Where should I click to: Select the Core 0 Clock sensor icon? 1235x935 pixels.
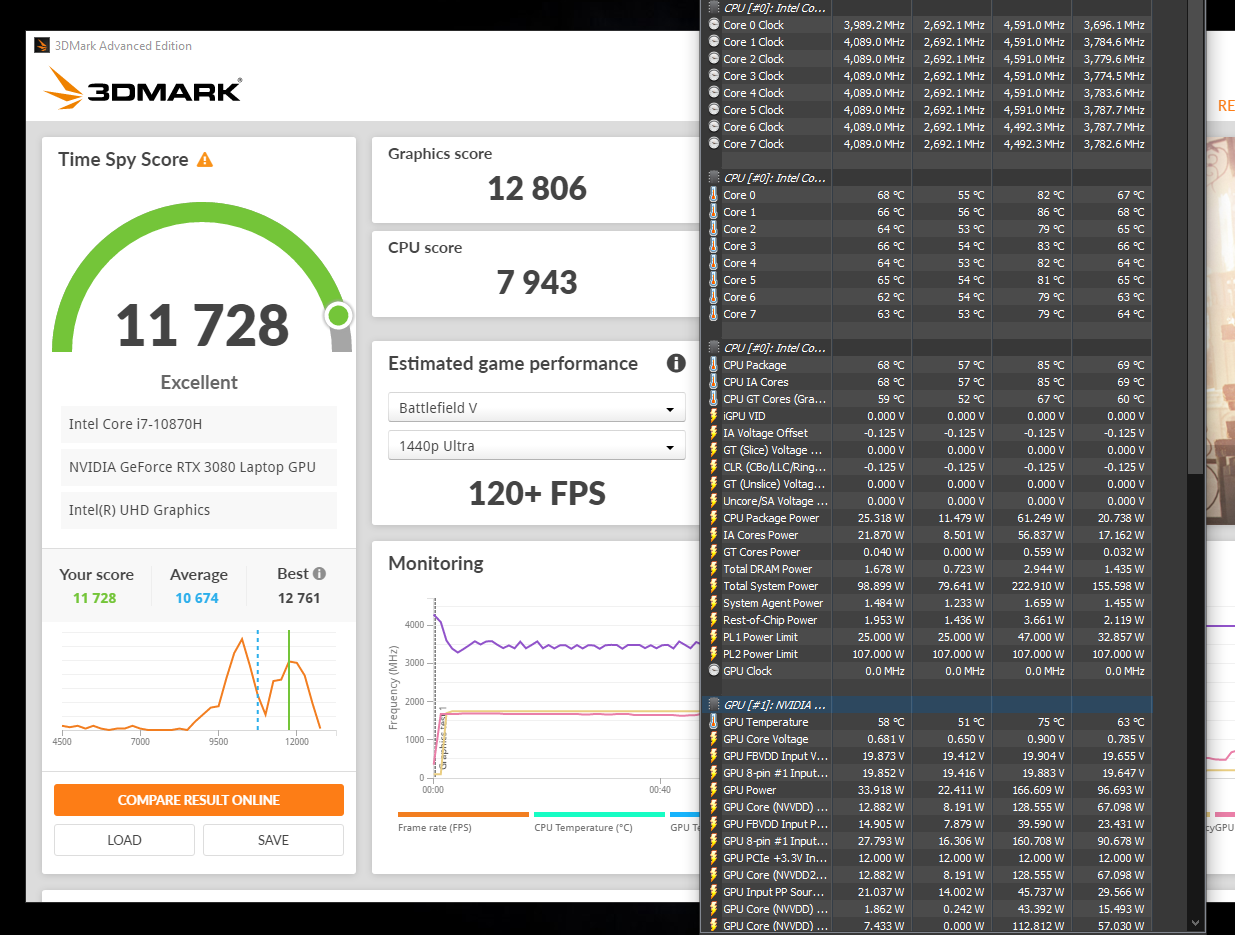click(713, 25)
